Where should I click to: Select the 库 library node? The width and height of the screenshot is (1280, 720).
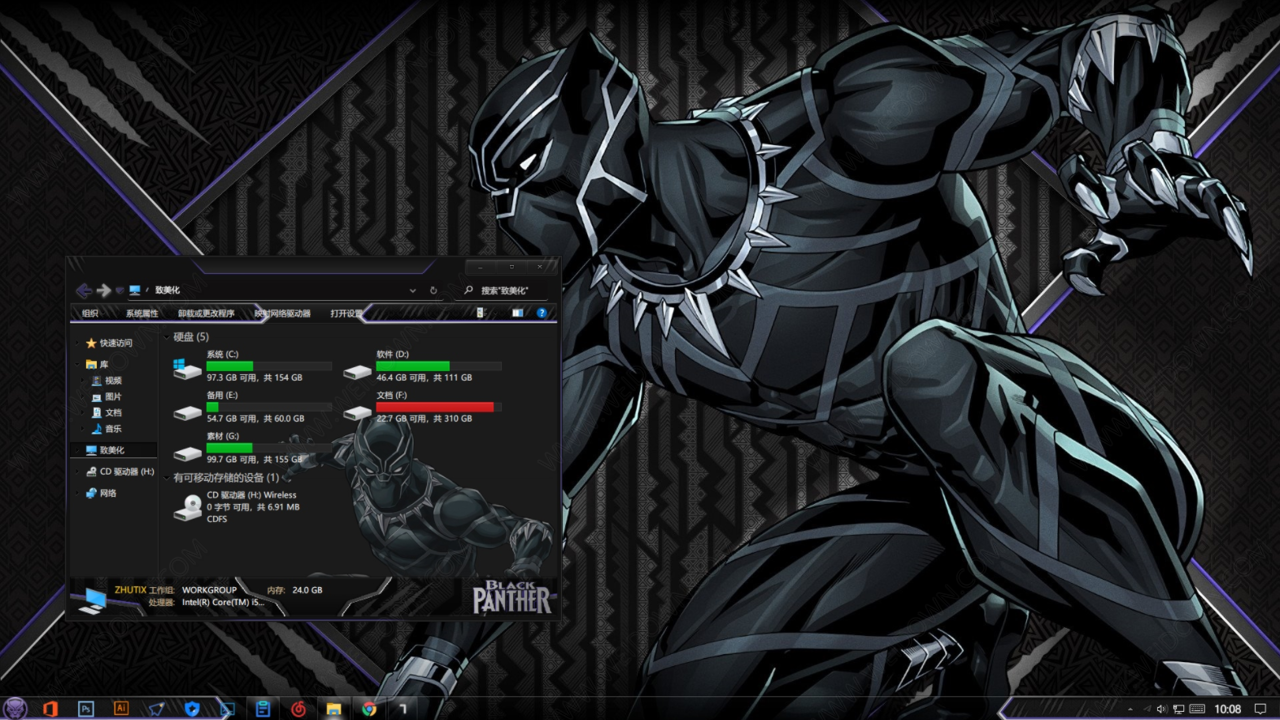click(98, 364)
